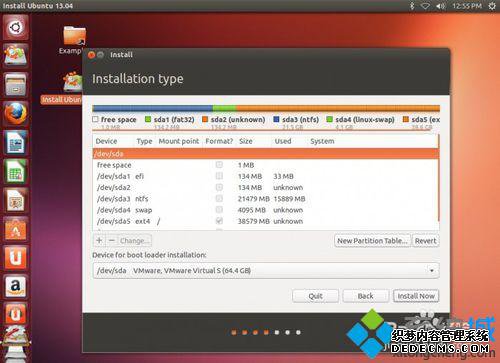Open Ubuntu One from the dock
Image resolution: width=500 pixels, height=363 pixels.
(x=16, y=258)
